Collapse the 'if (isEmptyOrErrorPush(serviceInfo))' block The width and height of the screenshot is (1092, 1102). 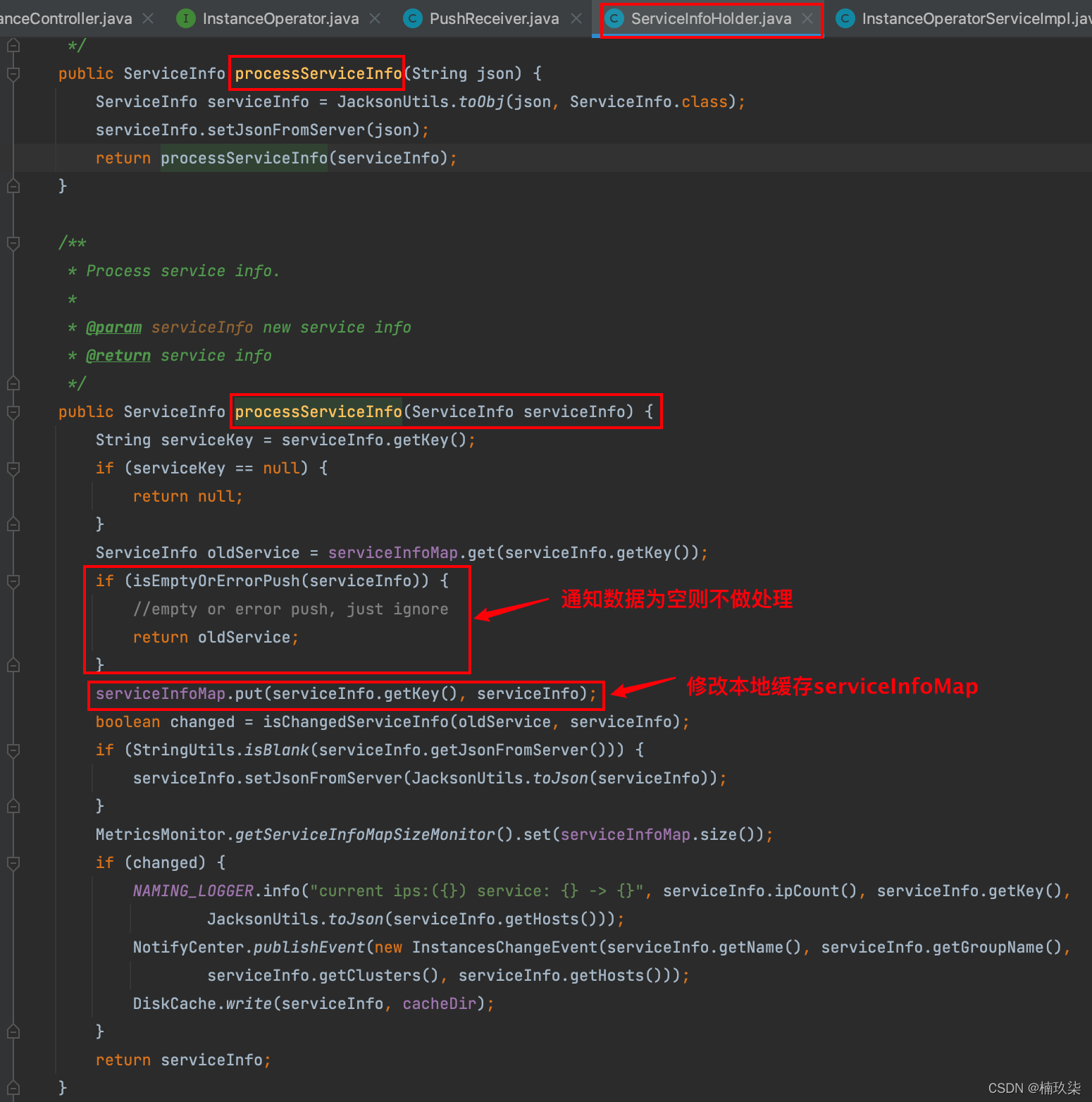[x=13, y=581]
